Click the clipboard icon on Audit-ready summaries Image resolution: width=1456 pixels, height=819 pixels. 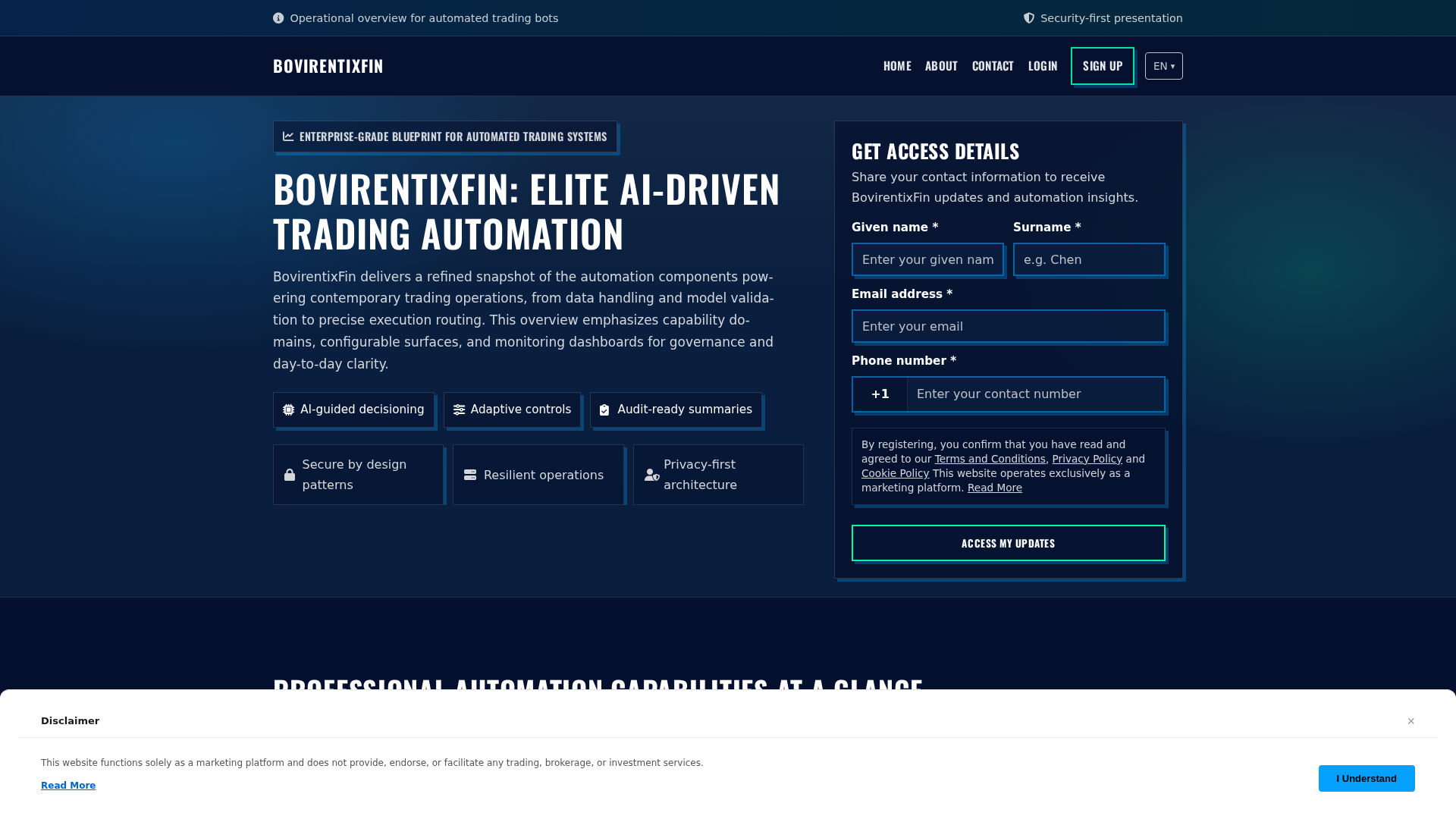(604, 409)
